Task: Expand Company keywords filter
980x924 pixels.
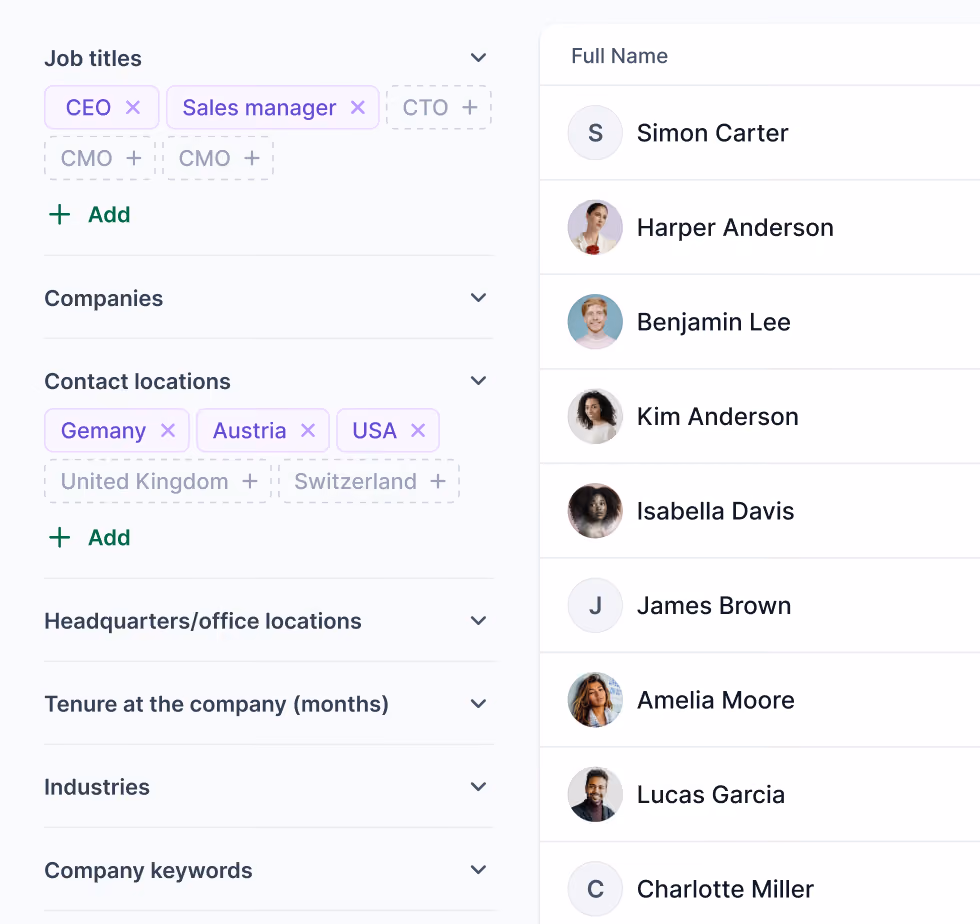Action: (x=478, y=870)
